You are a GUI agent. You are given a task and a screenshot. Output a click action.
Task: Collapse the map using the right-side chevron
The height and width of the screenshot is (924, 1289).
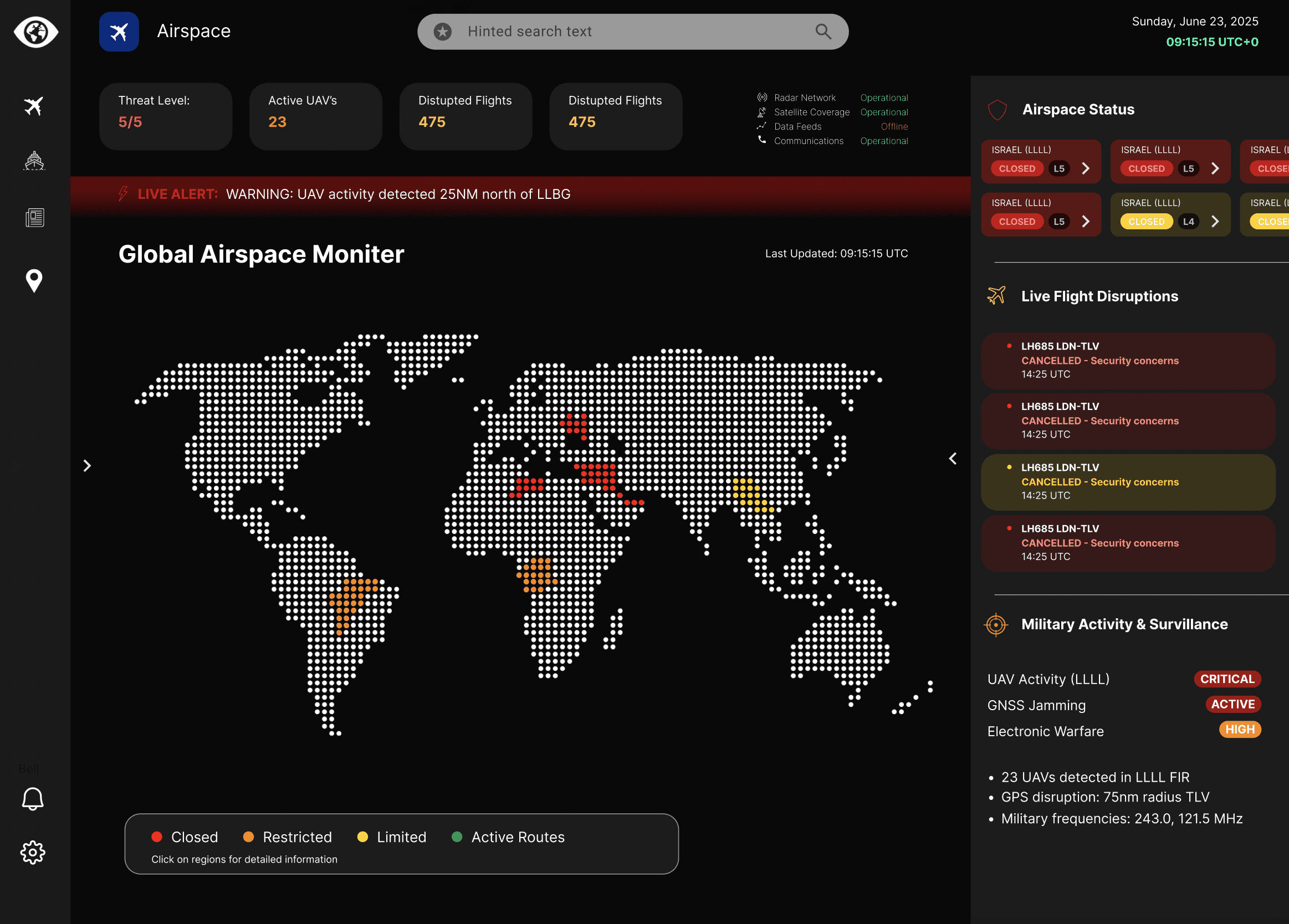pyautogui.click(x=953, y=459)
